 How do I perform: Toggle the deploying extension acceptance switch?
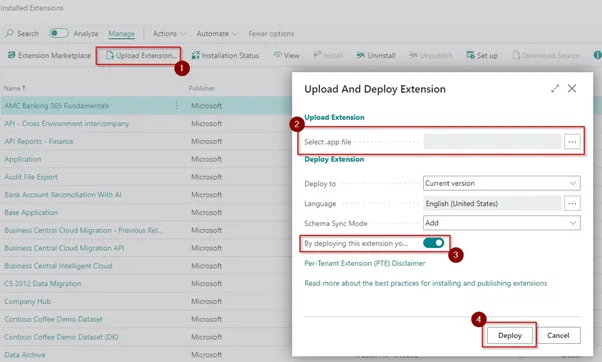pos(433,243)
